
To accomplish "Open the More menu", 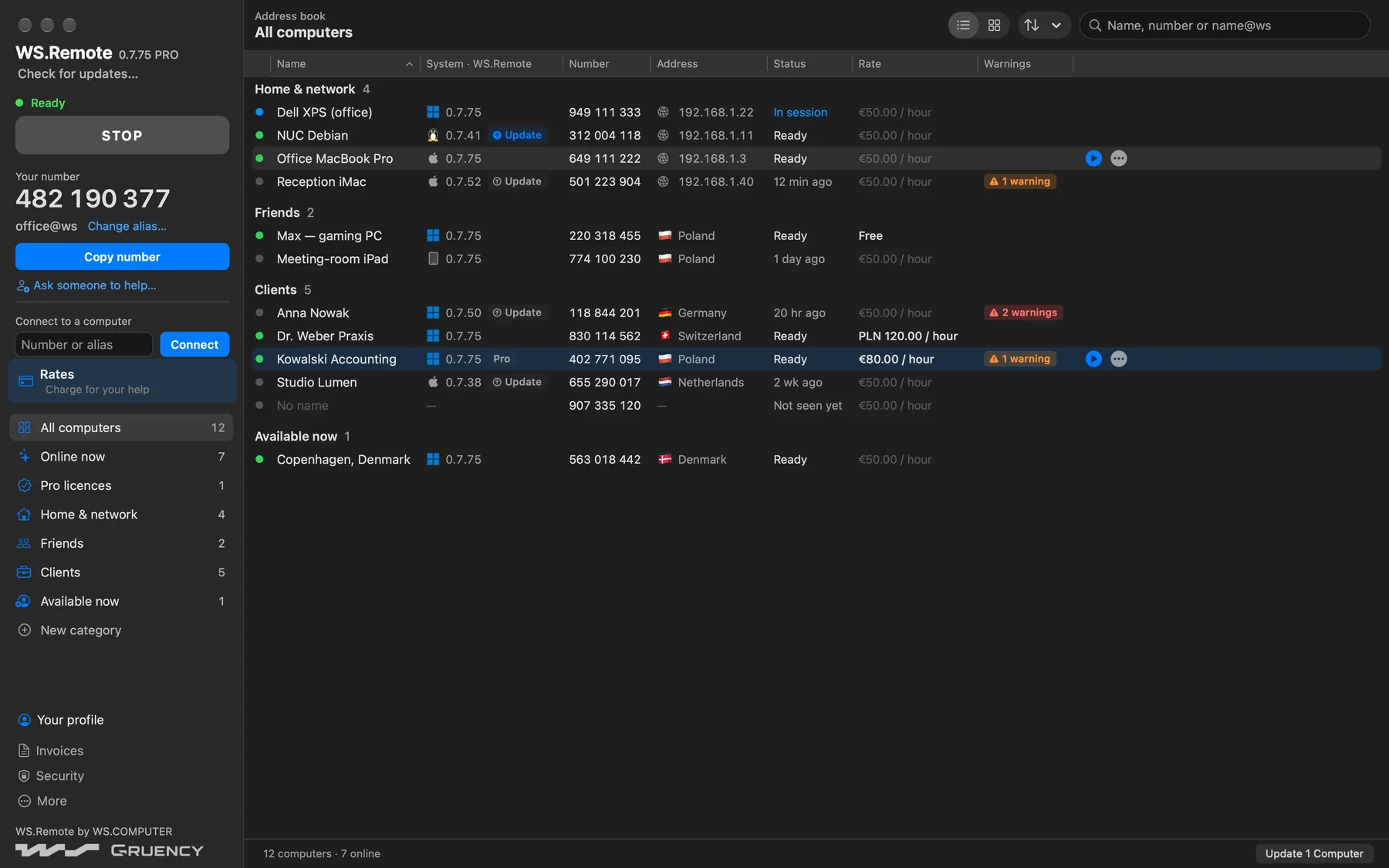I will coord(42,801).
